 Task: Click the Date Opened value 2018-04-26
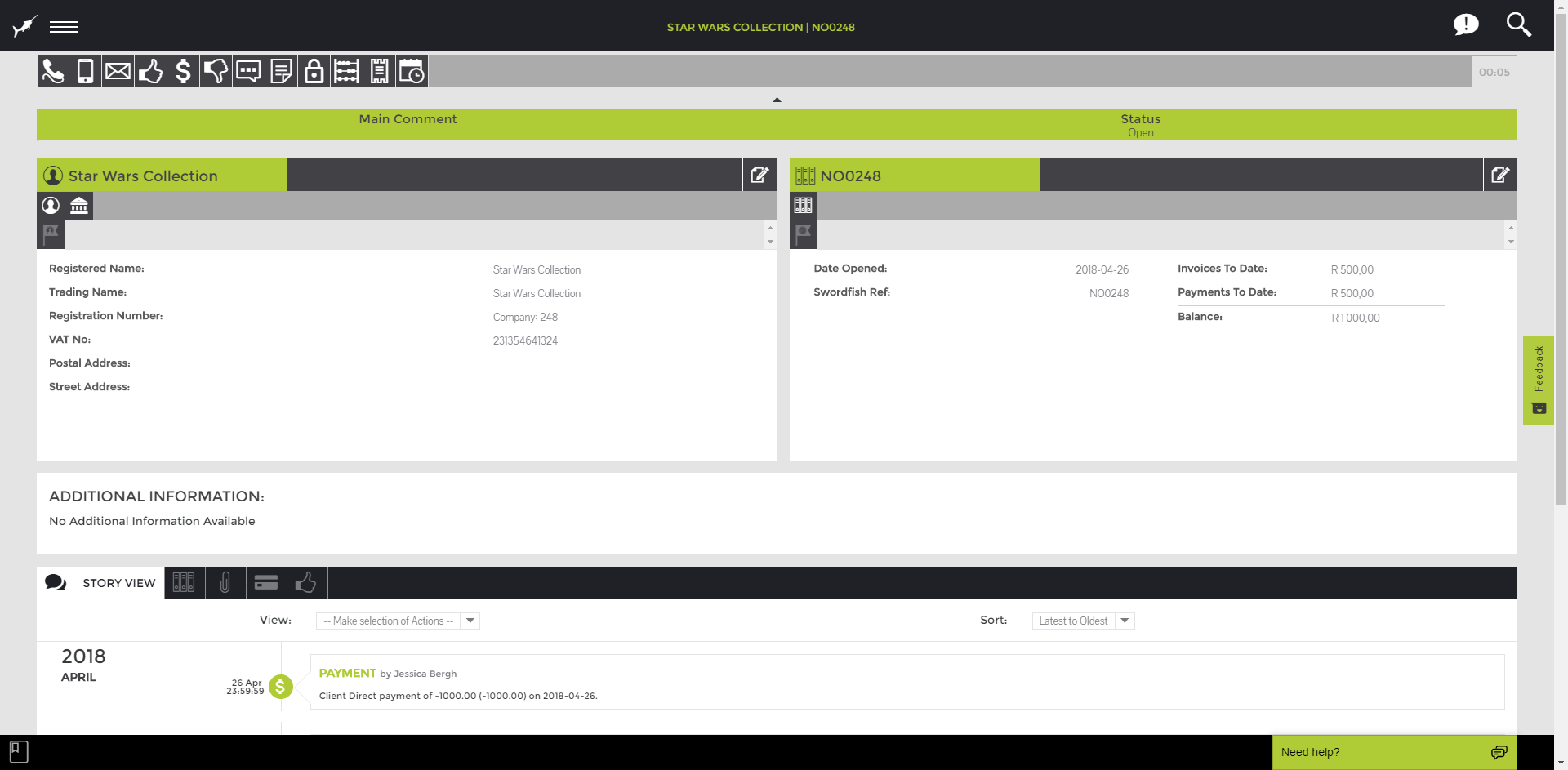tap(1102, 269)
